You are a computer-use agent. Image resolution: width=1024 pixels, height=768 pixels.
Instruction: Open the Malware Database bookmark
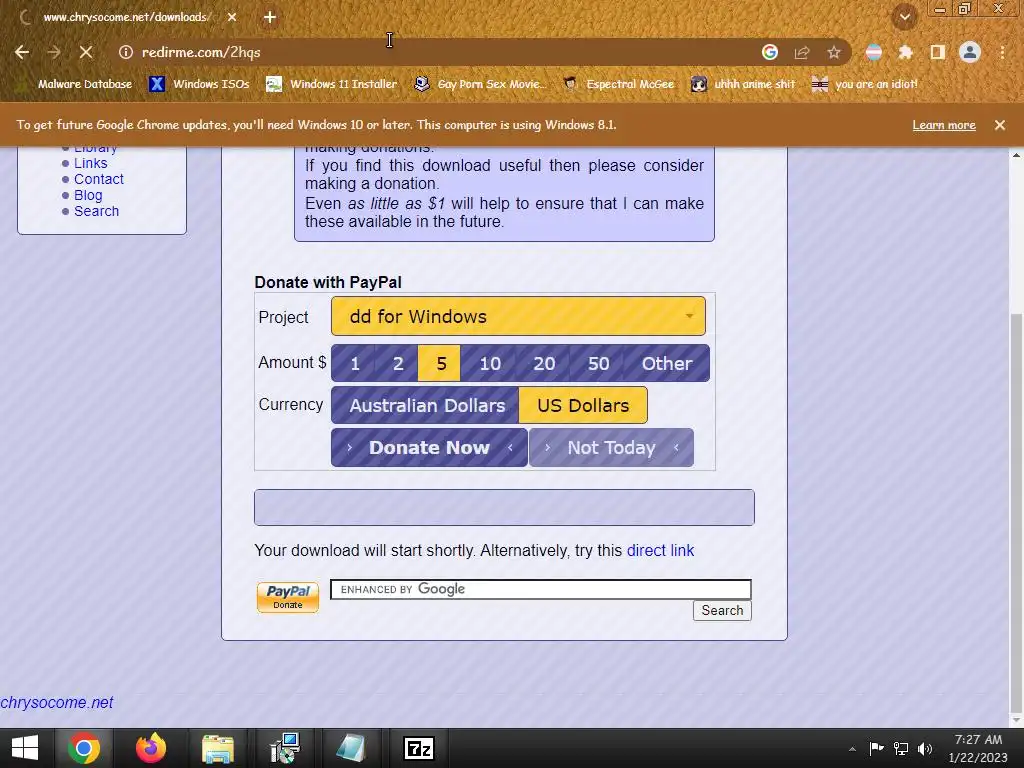[75, 84]
